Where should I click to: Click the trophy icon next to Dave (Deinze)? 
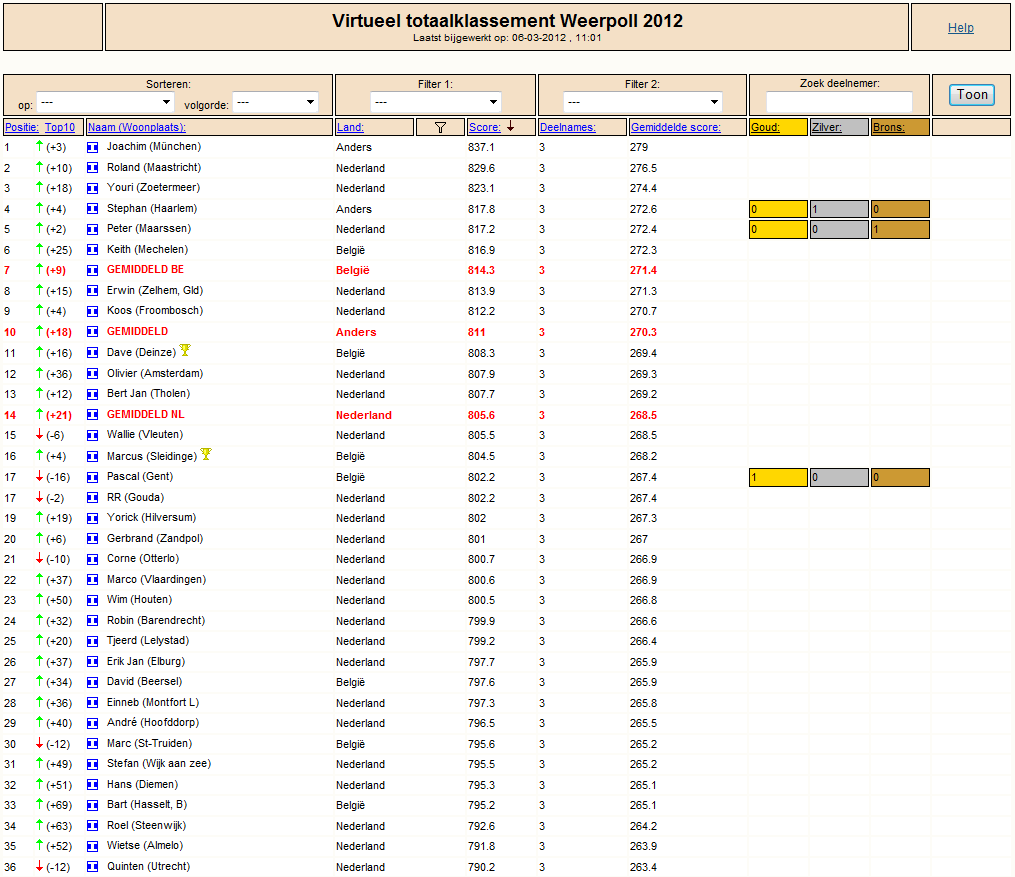click(x=185, y=350)
